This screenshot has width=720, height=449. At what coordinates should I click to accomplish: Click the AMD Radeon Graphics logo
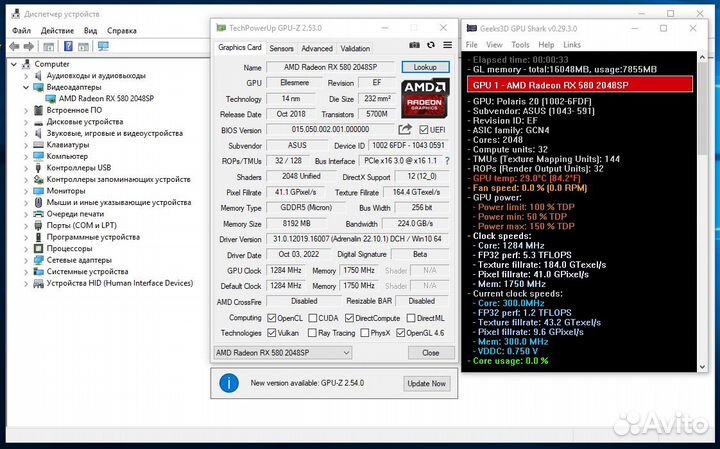point(425,98)
